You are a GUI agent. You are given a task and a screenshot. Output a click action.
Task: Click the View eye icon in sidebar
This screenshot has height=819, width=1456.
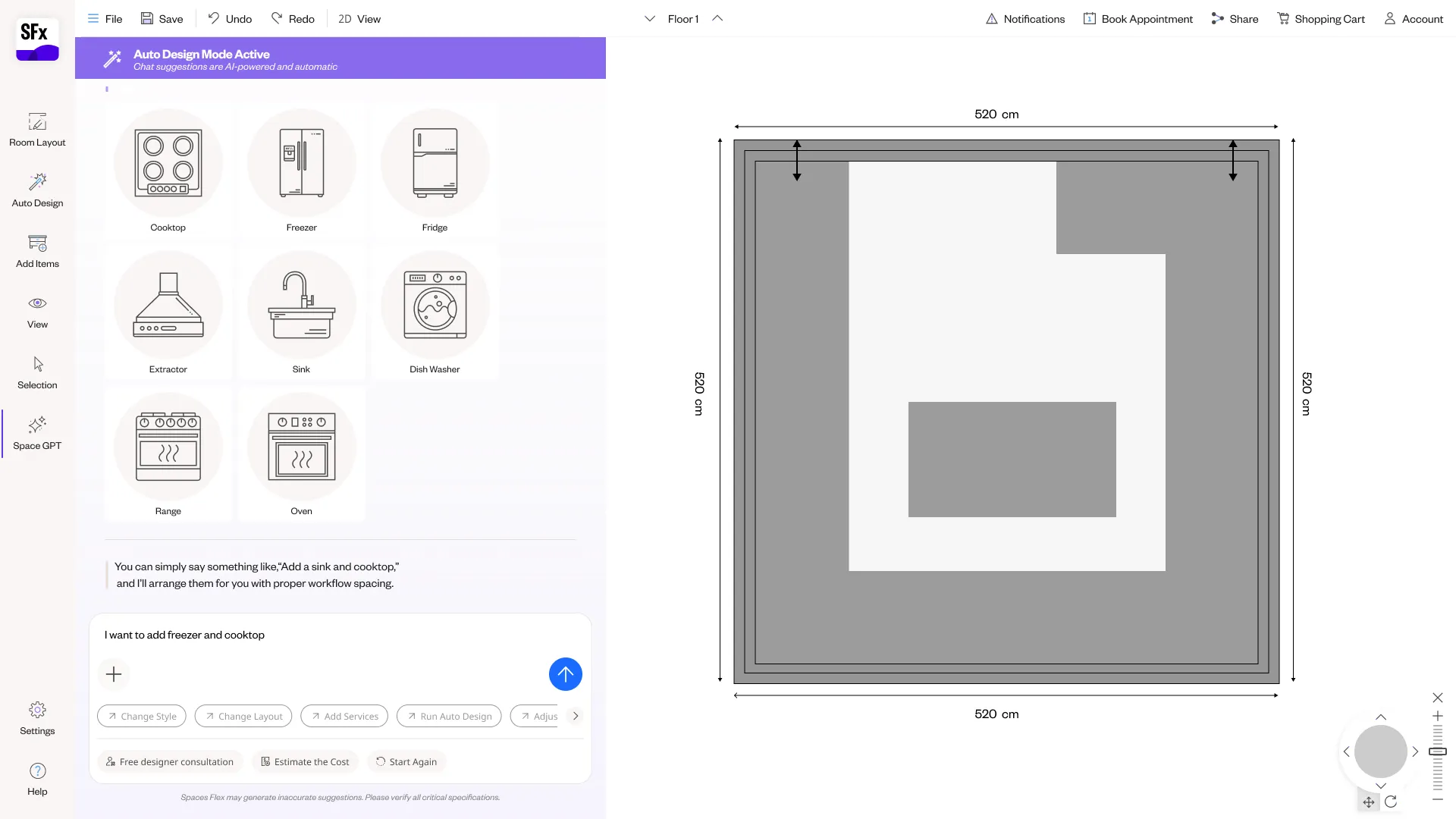(37, 303)
